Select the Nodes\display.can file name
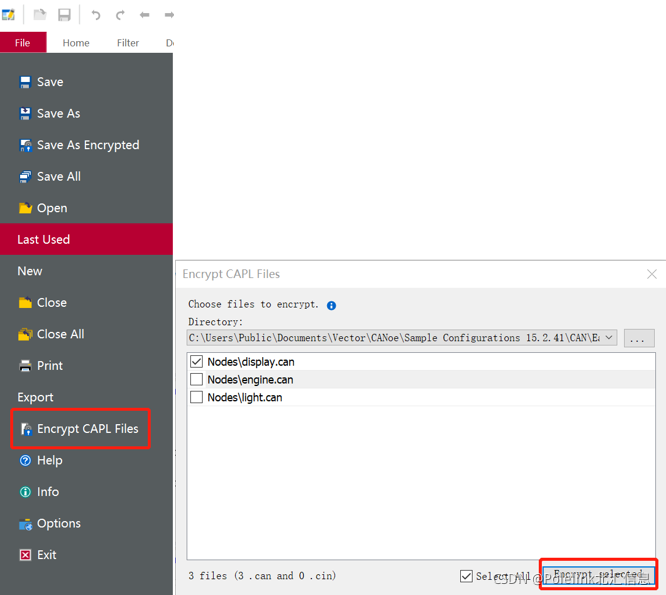The height and width of the screenshot is (595, 666). [x=251, y=362]
